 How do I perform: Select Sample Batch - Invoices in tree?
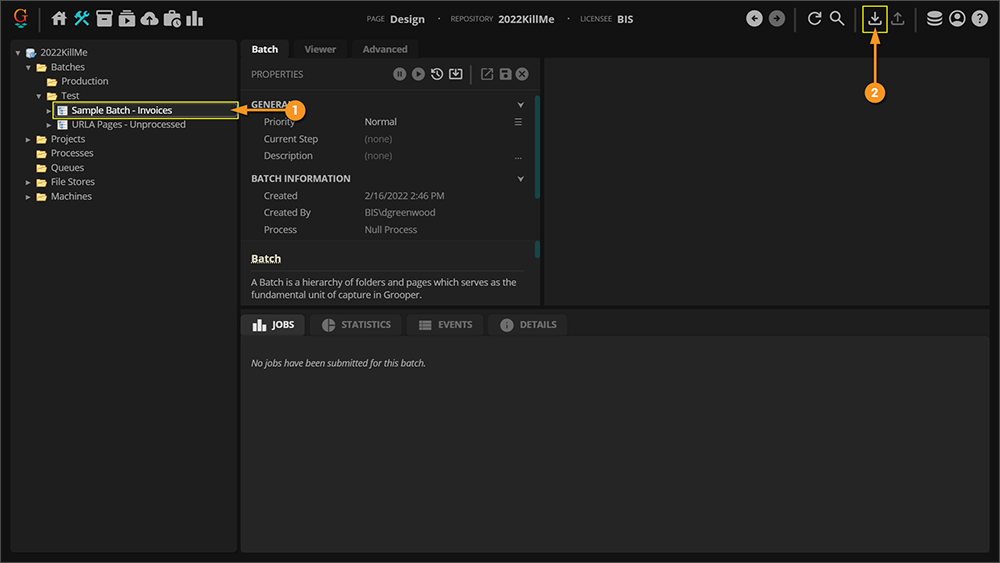coord(122,110)
